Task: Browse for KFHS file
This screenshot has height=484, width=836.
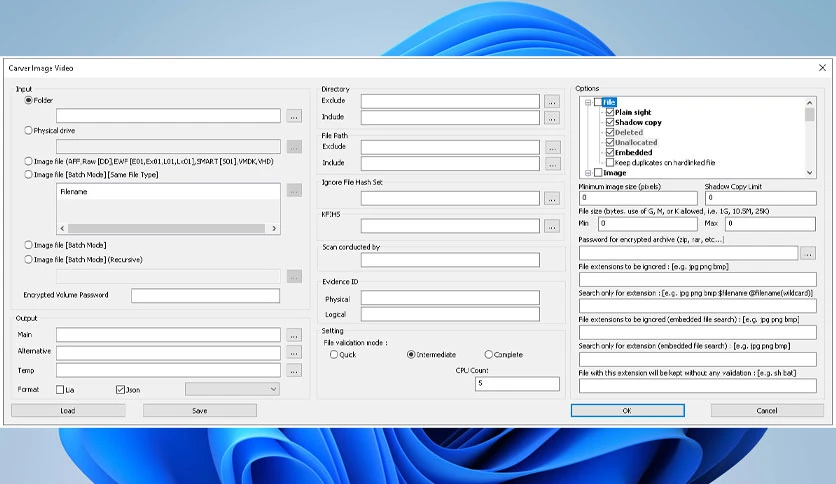Action: tap(552, 226)
